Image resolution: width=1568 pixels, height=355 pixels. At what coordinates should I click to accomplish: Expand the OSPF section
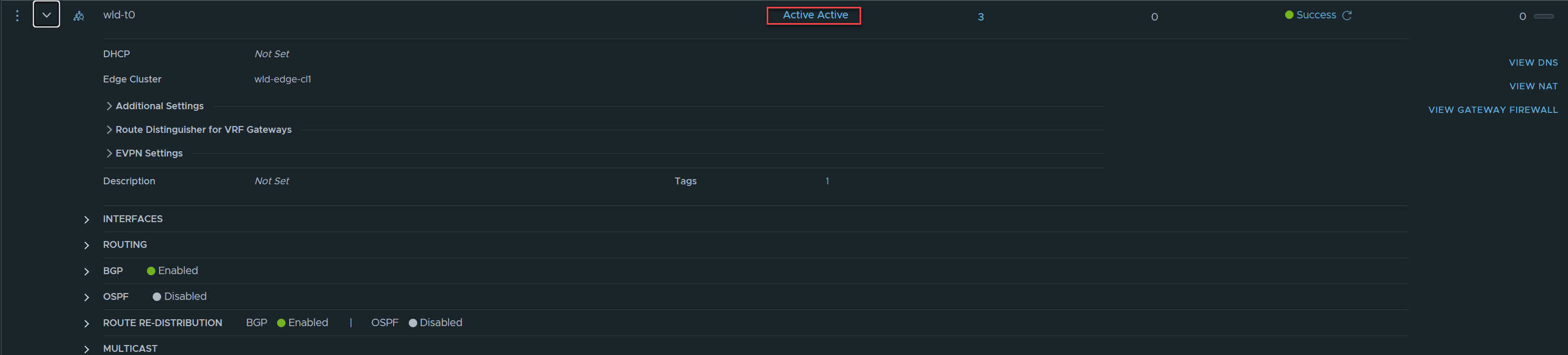coord(87,297)
